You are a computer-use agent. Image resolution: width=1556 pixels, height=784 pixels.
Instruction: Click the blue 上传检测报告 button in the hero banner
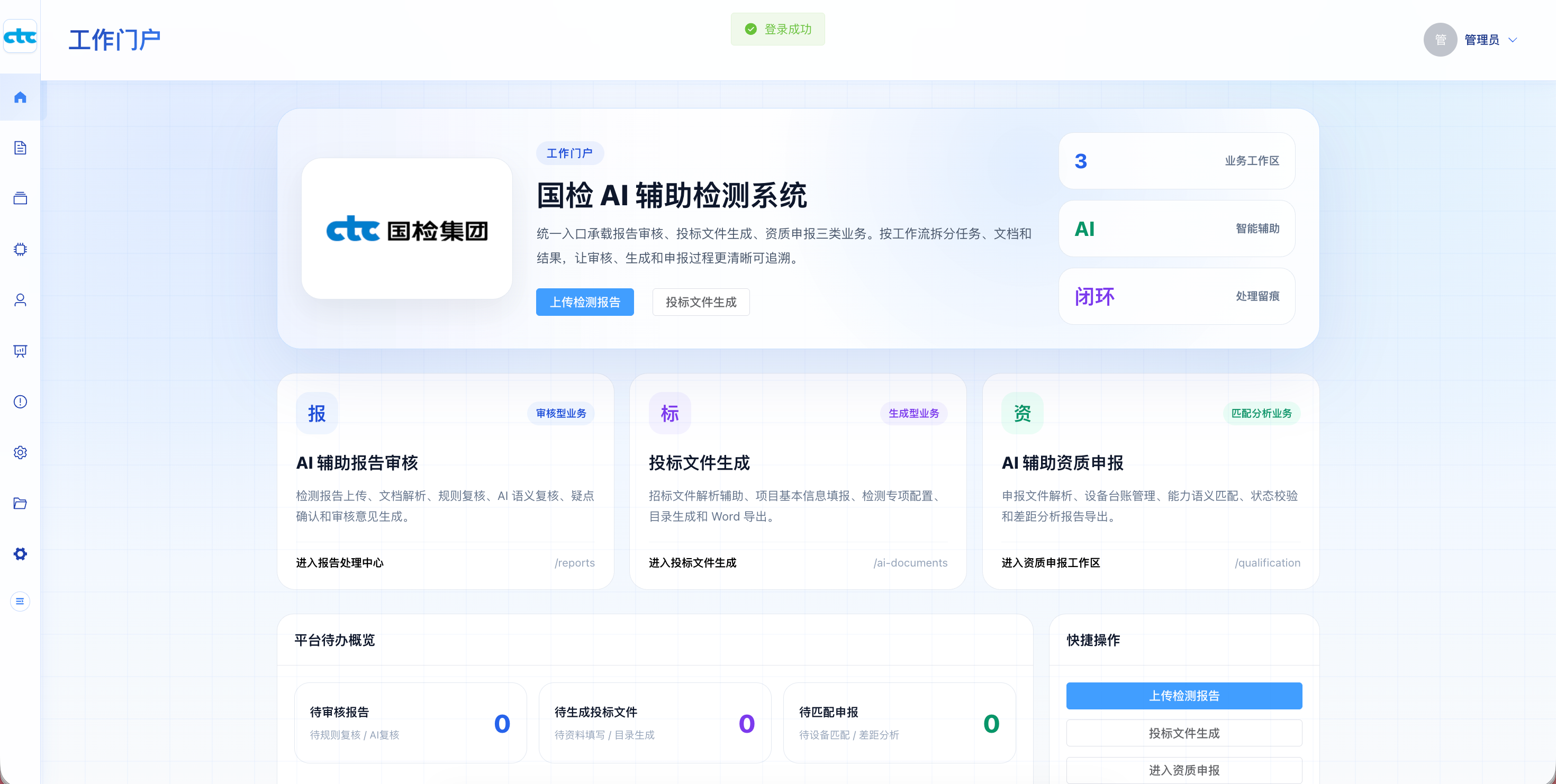(585, 302)
